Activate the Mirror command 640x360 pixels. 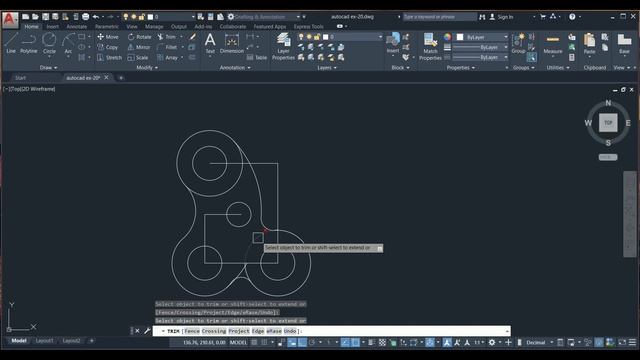pyautogui.click(x=139, y=47)
